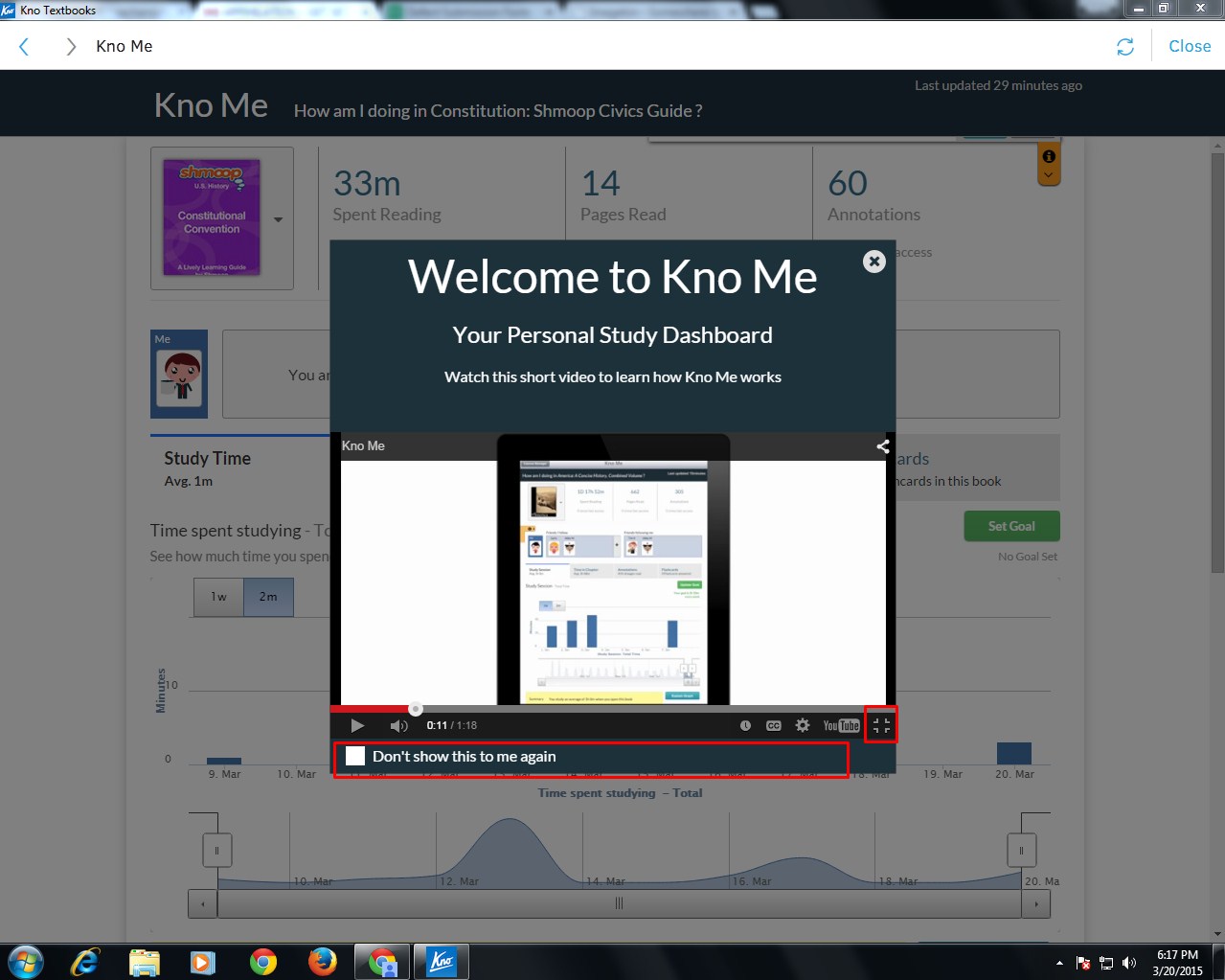Open the Windows Start menu
The image size is (1225, 980).
coord(26,962)
